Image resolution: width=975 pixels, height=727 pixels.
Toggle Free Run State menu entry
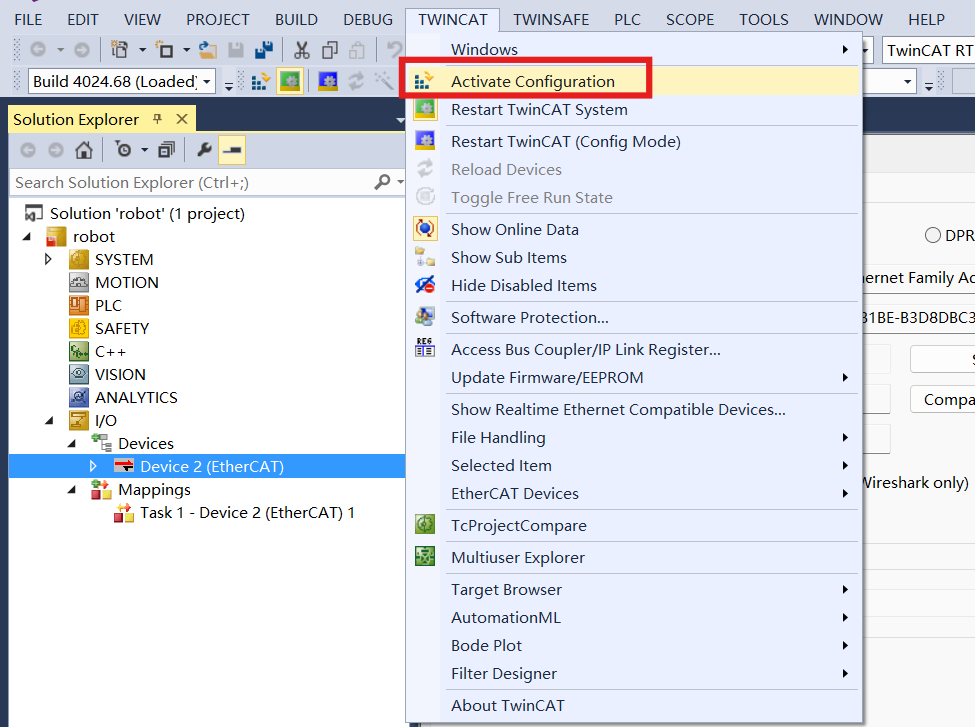531,197
